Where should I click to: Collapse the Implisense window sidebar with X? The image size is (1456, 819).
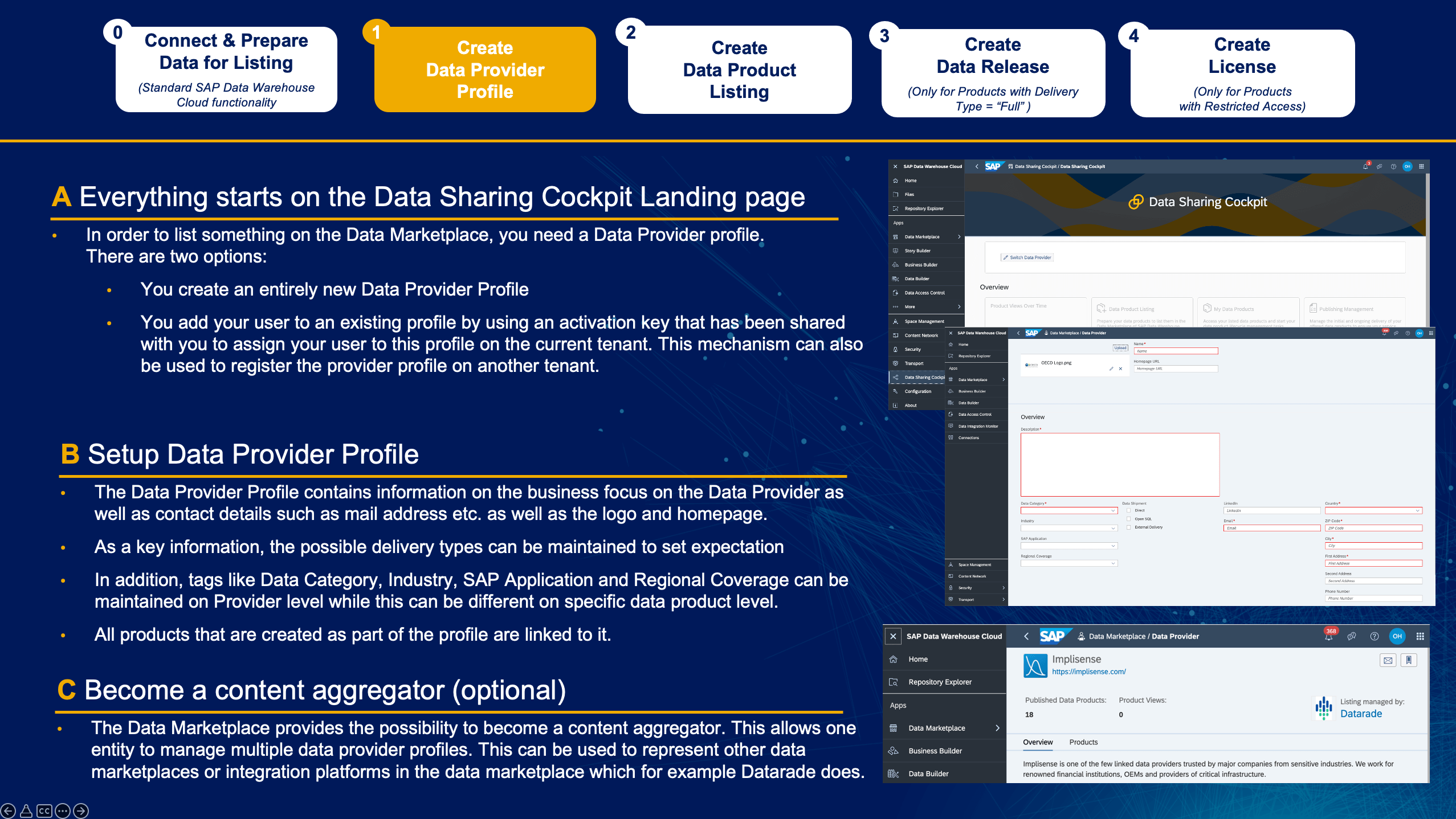pyautogui.click(x=893, y=636)
